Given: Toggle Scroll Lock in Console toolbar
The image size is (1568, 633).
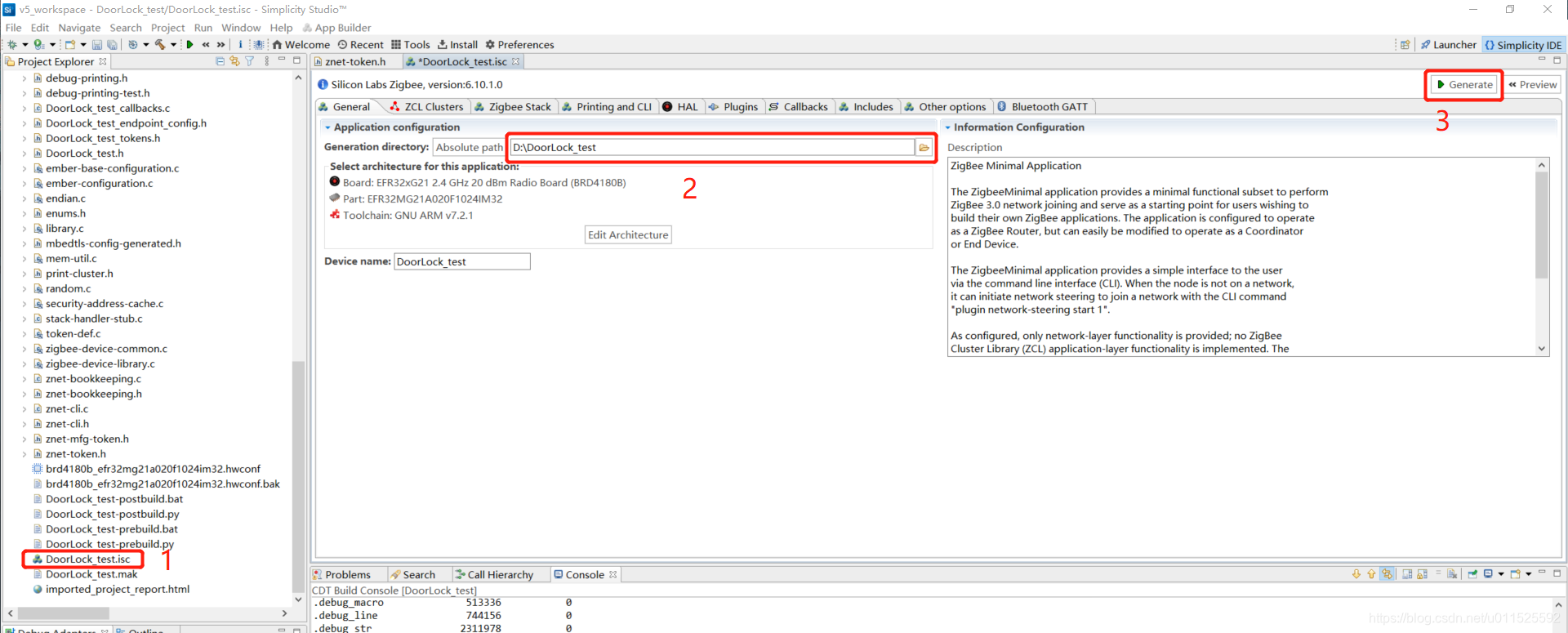Looking at the screenshot, I should pos(1422,573).
